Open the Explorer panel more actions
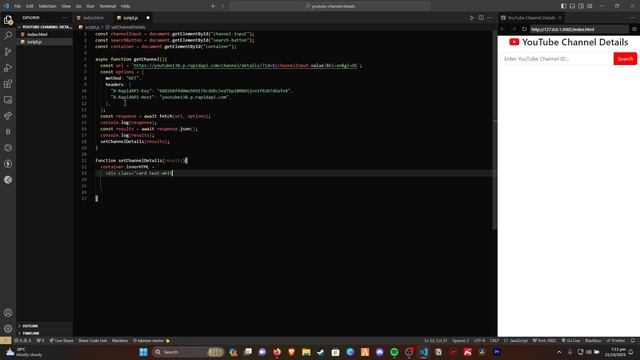Screen dimensions: 640x360 pyautogui.click(x=64, y=18)
